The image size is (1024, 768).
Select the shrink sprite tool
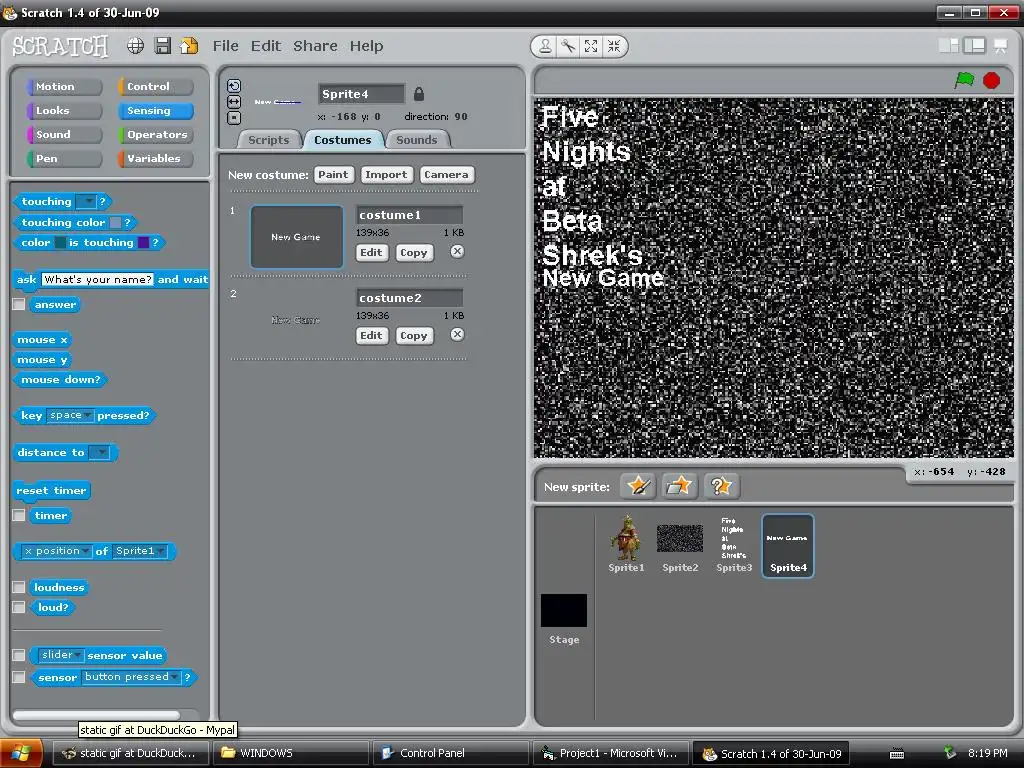(x=614, y=46)
